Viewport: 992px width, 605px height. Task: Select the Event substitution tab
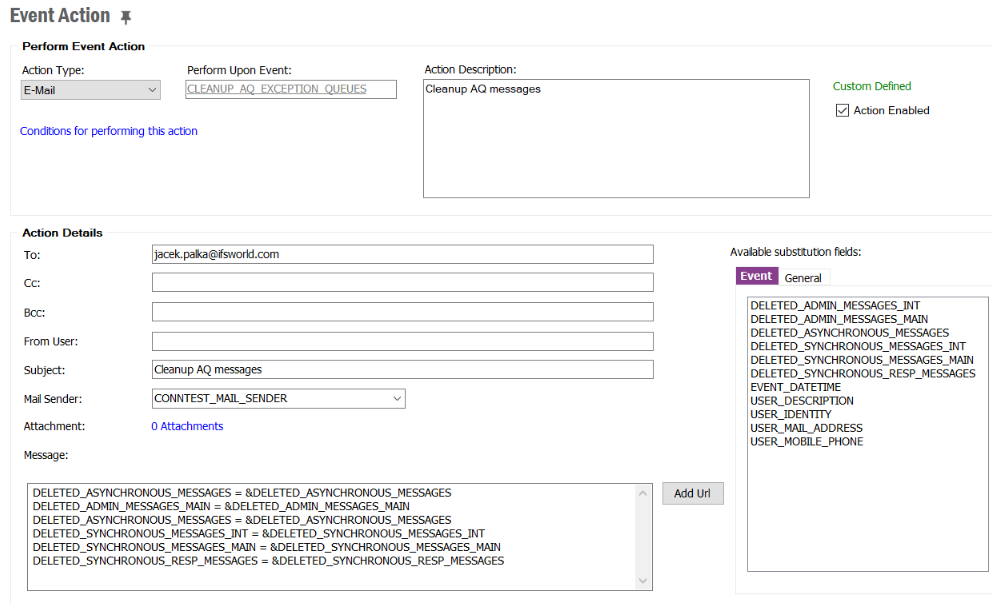click(x=756, y=277)
